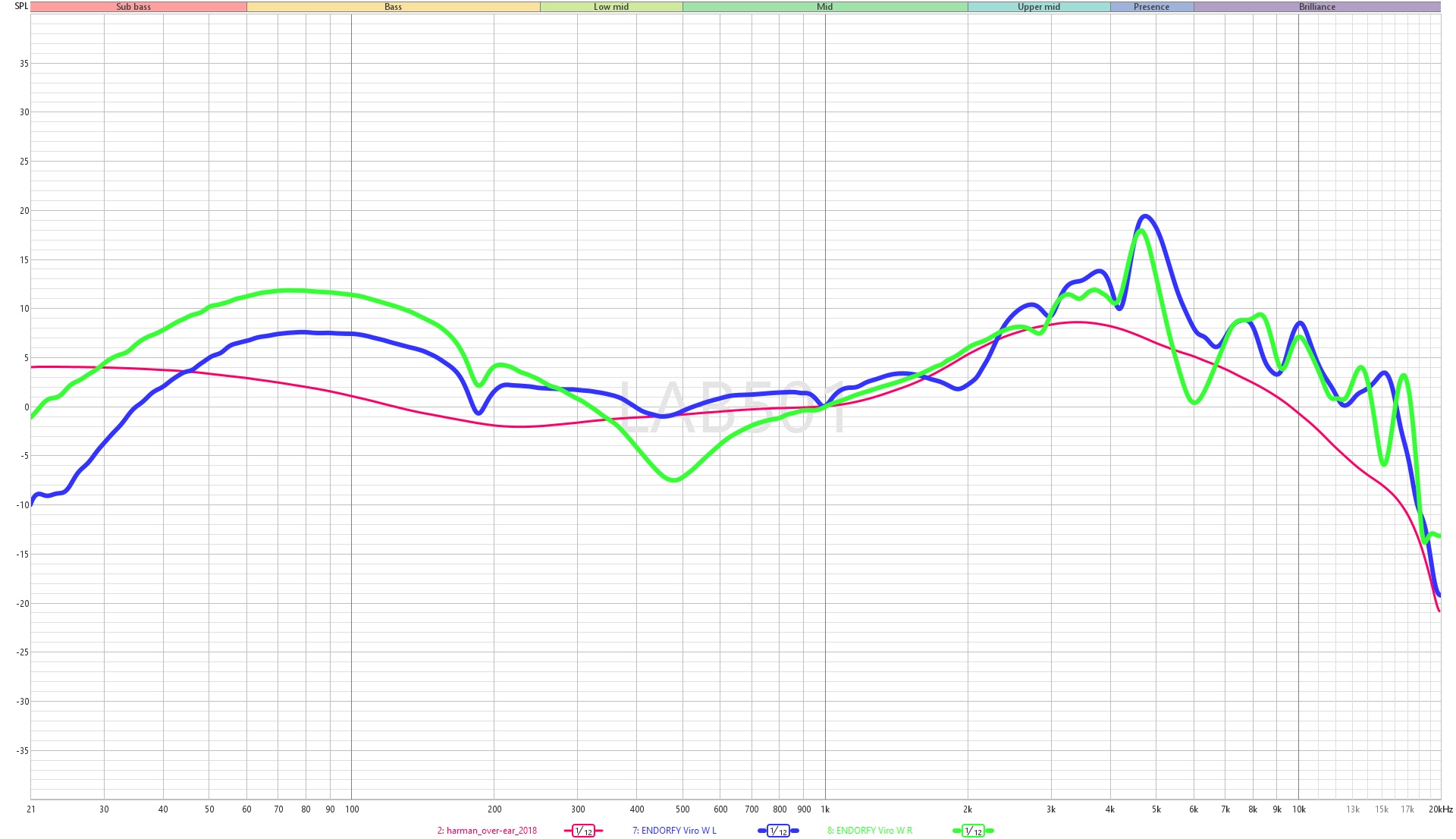Image resolution: width=1456 pixels, height=839 pixels.
Task: Click the 100 Hz frequency axis label
Action: coord(352,809)
